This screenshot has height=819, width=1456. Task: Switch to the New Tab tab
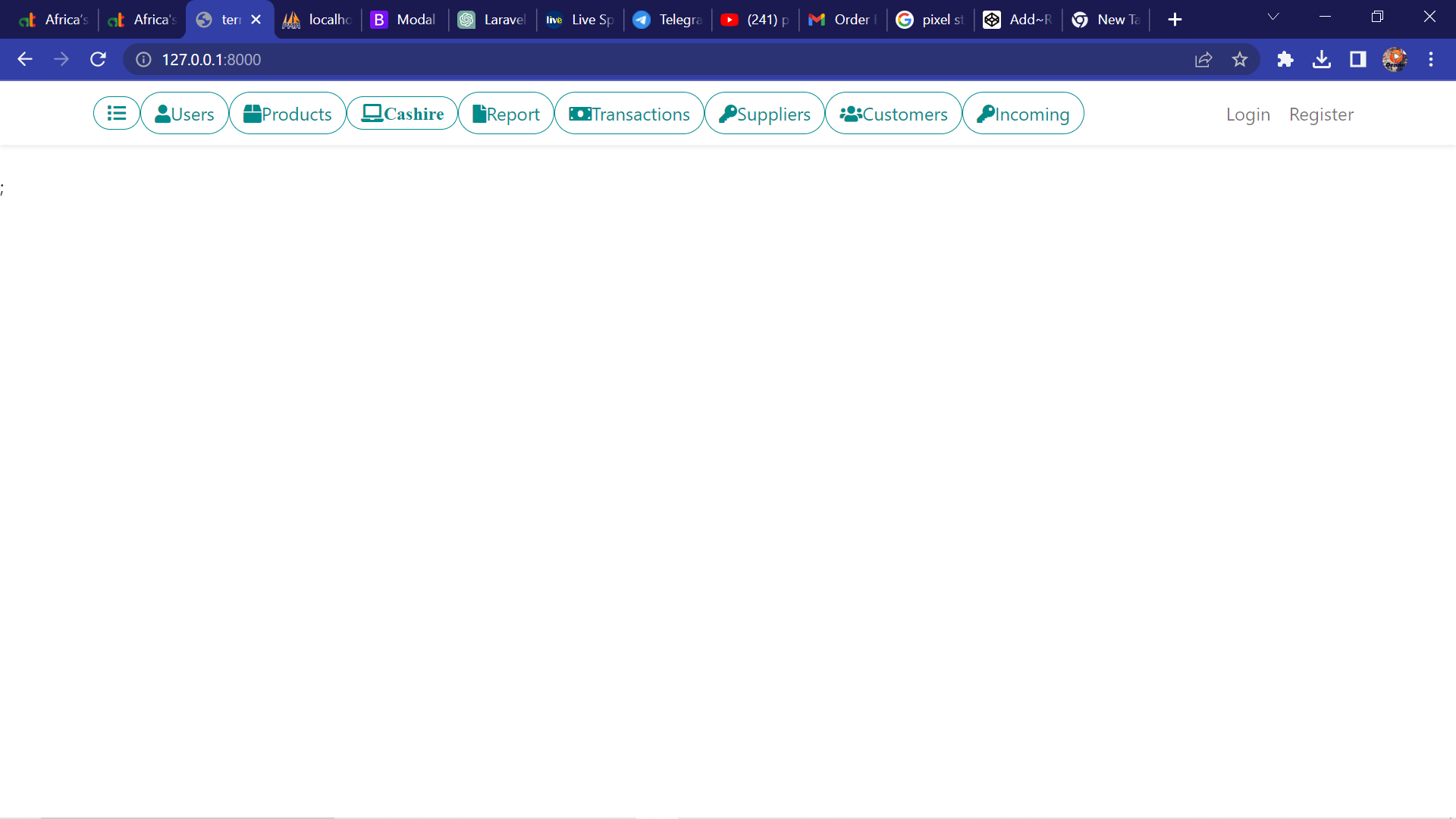1106,20
